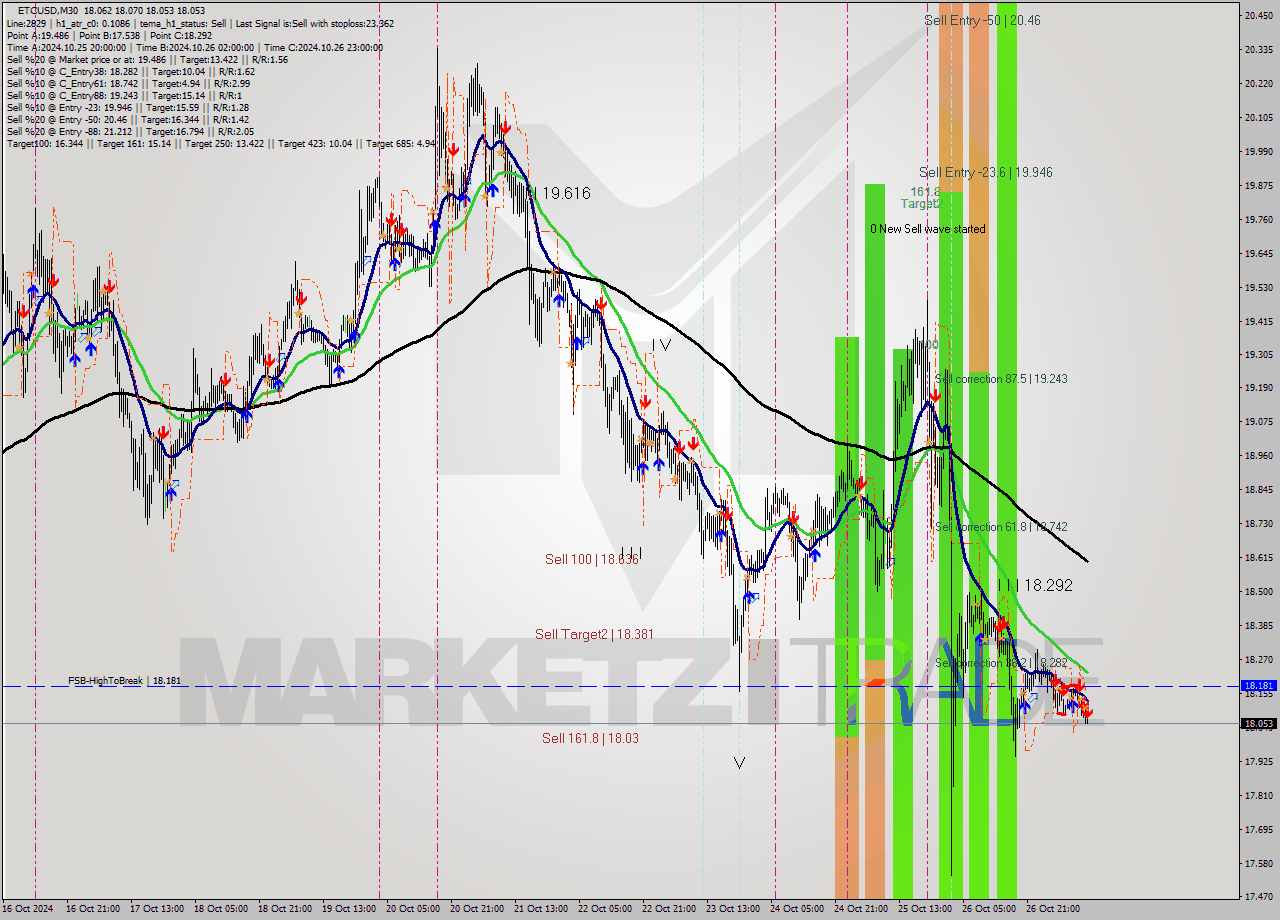Click the blue price tag 18.181

(x=1258, y=686)
